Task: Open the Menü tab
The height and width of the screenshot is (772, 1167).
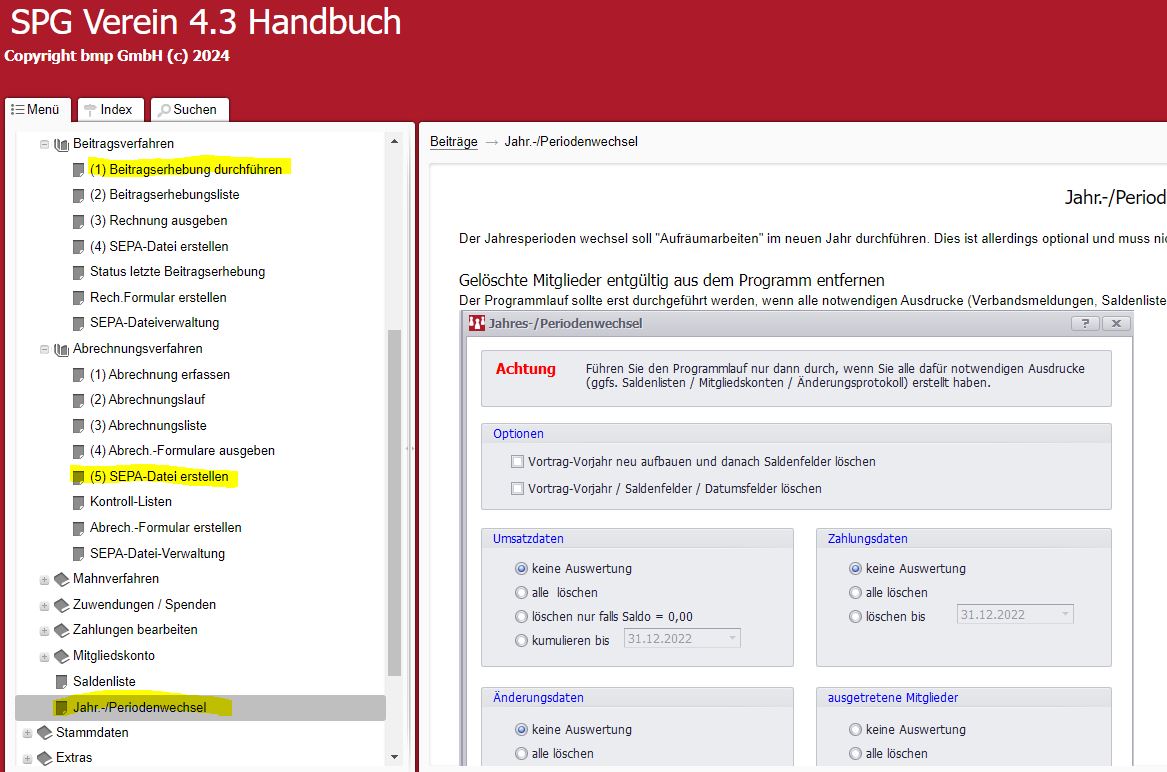Action: coord(37,109)
